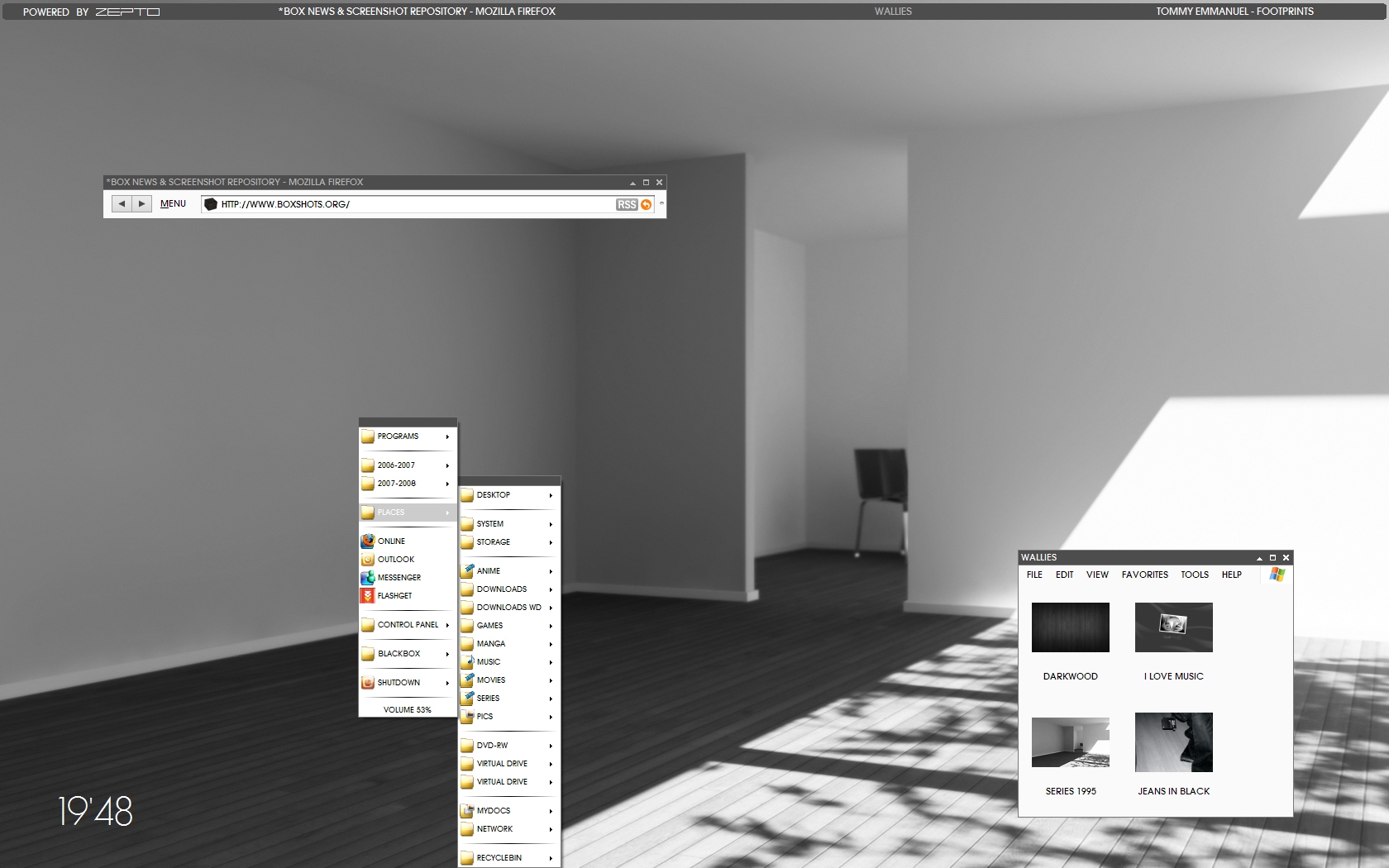
Task: Click the Volume 53% control
Action: (x=408, y=709)
